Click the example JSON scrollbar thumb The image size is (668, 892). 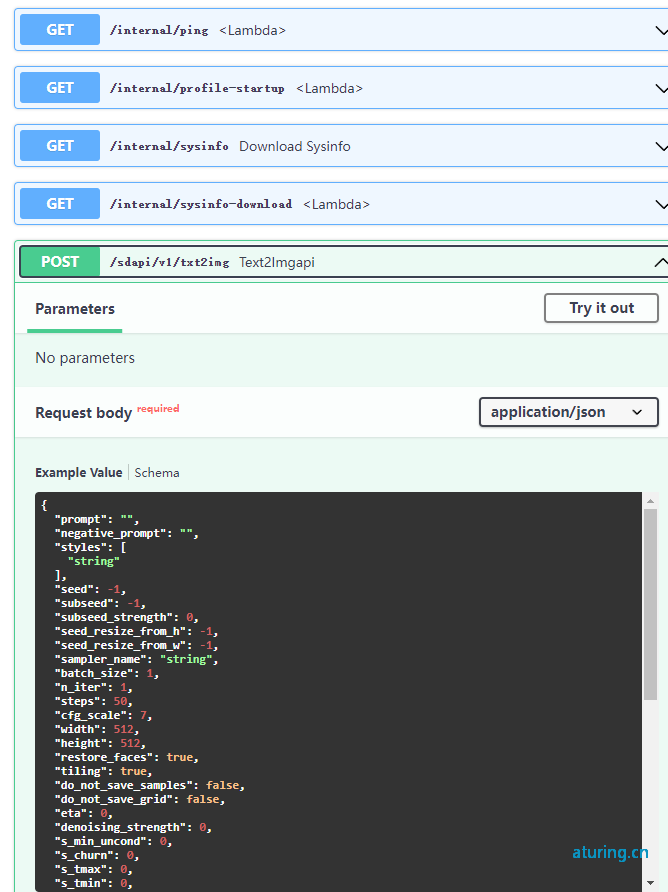tap(650, 604)
